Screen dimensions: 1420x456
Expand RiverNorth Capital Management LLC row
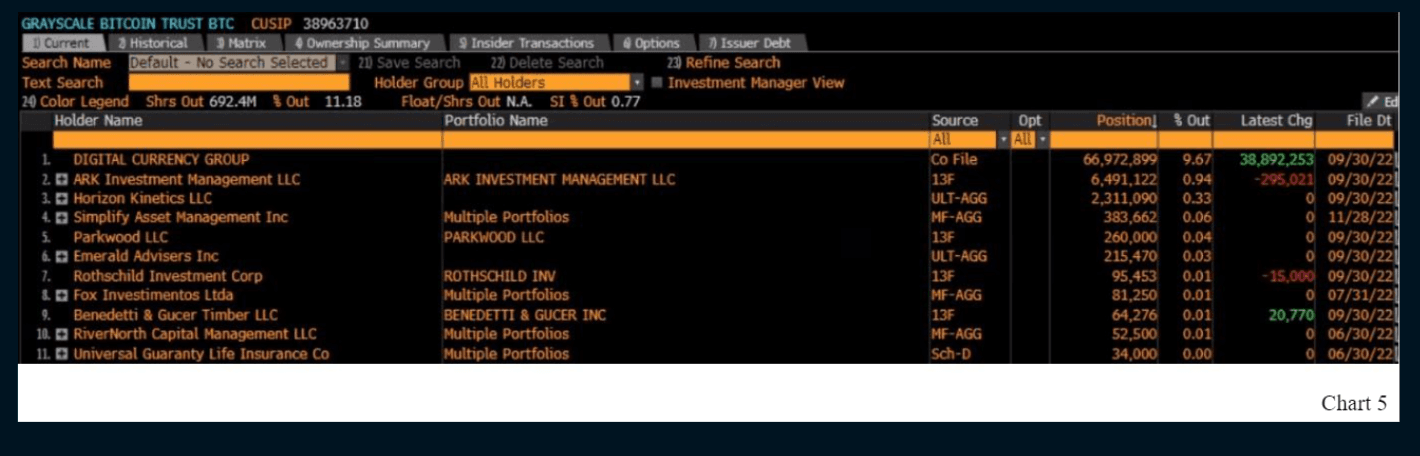(61, 334)
